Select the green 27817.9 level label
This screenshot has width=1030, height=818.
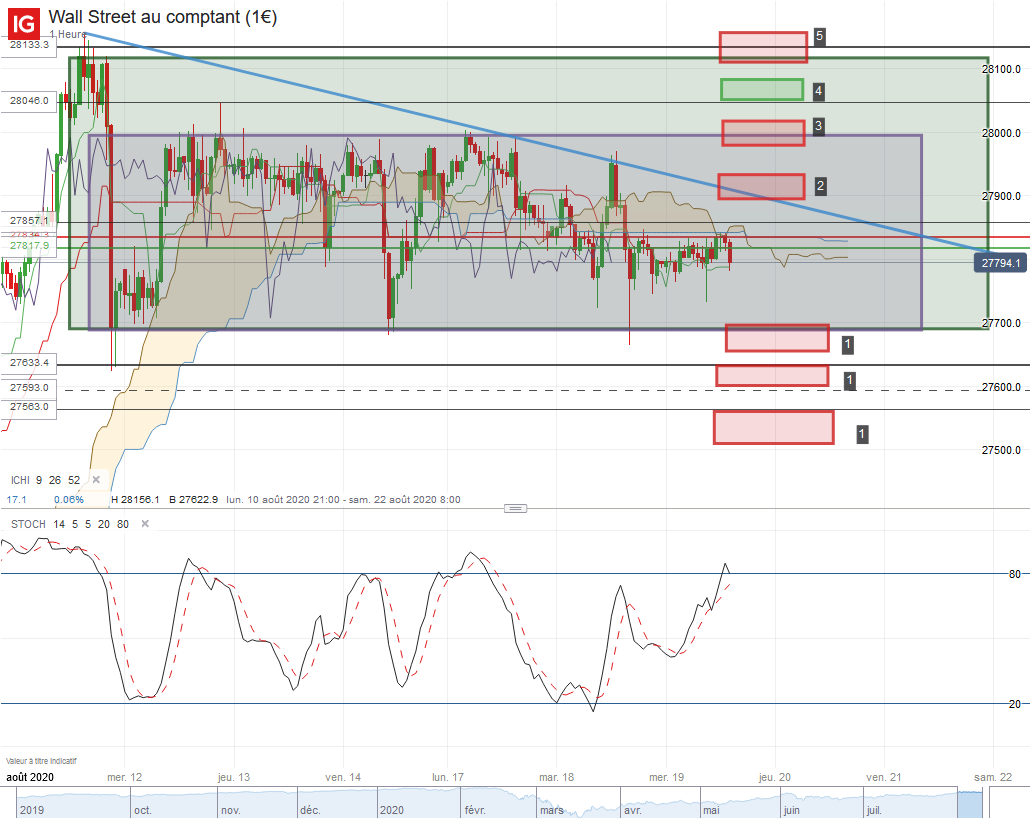(29, 245)
